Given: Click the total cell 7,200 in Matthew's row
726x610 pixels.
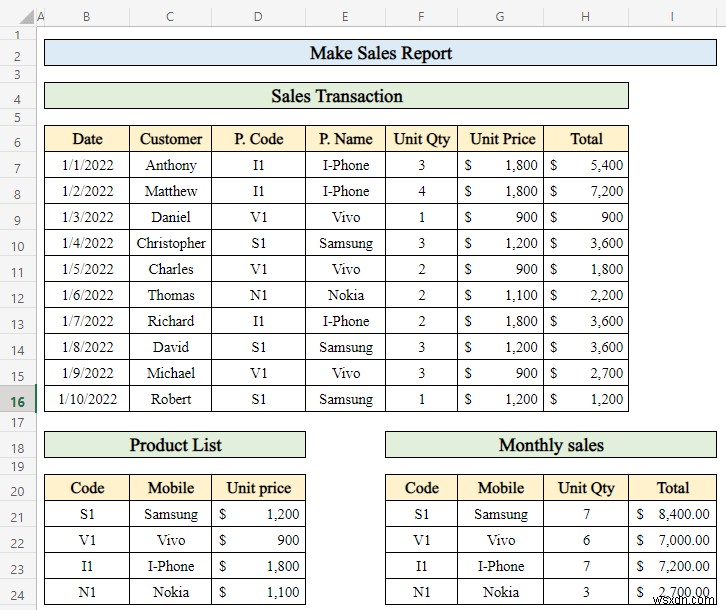Looking at the screenshot, I should (586, 191).
